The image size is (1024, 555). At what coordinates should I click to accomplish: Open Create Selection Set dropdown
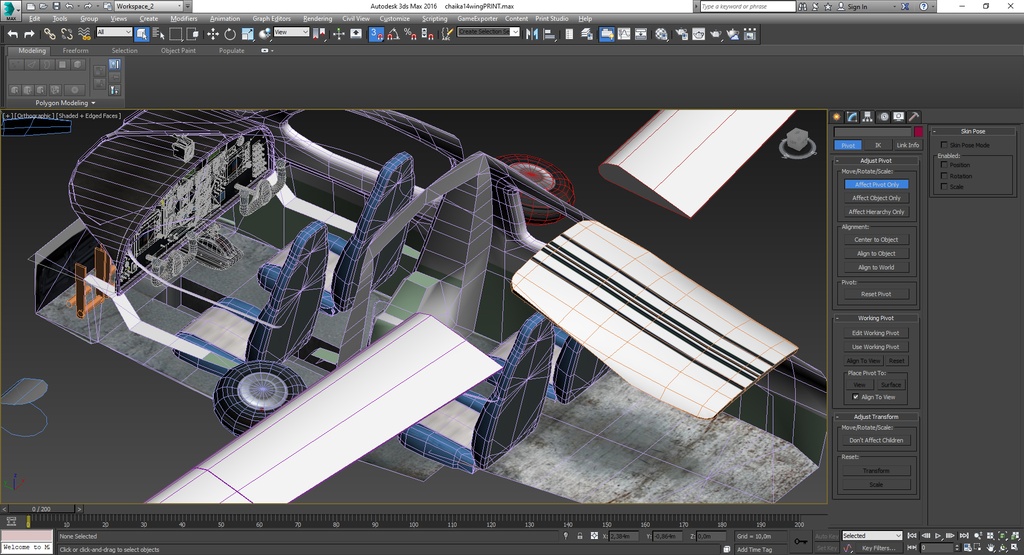click(488, 32)
